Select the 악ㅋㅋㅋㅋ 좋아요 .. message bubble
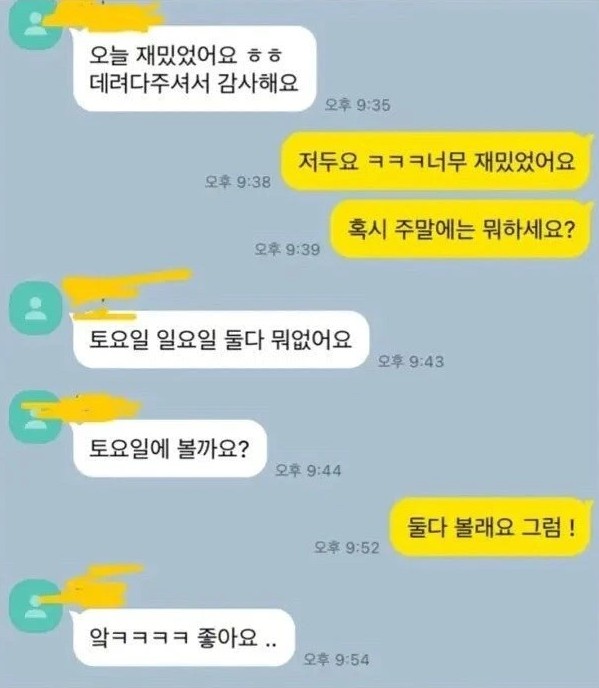 (x=184, y=638)
